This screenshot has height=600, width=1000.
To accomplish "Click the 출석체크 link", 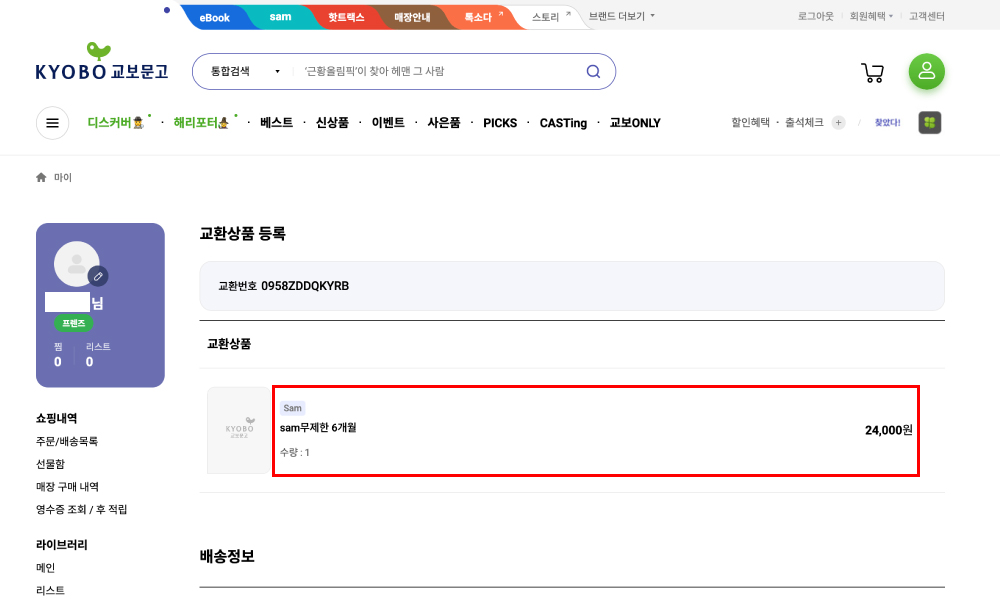I will (x=804, y=122).
